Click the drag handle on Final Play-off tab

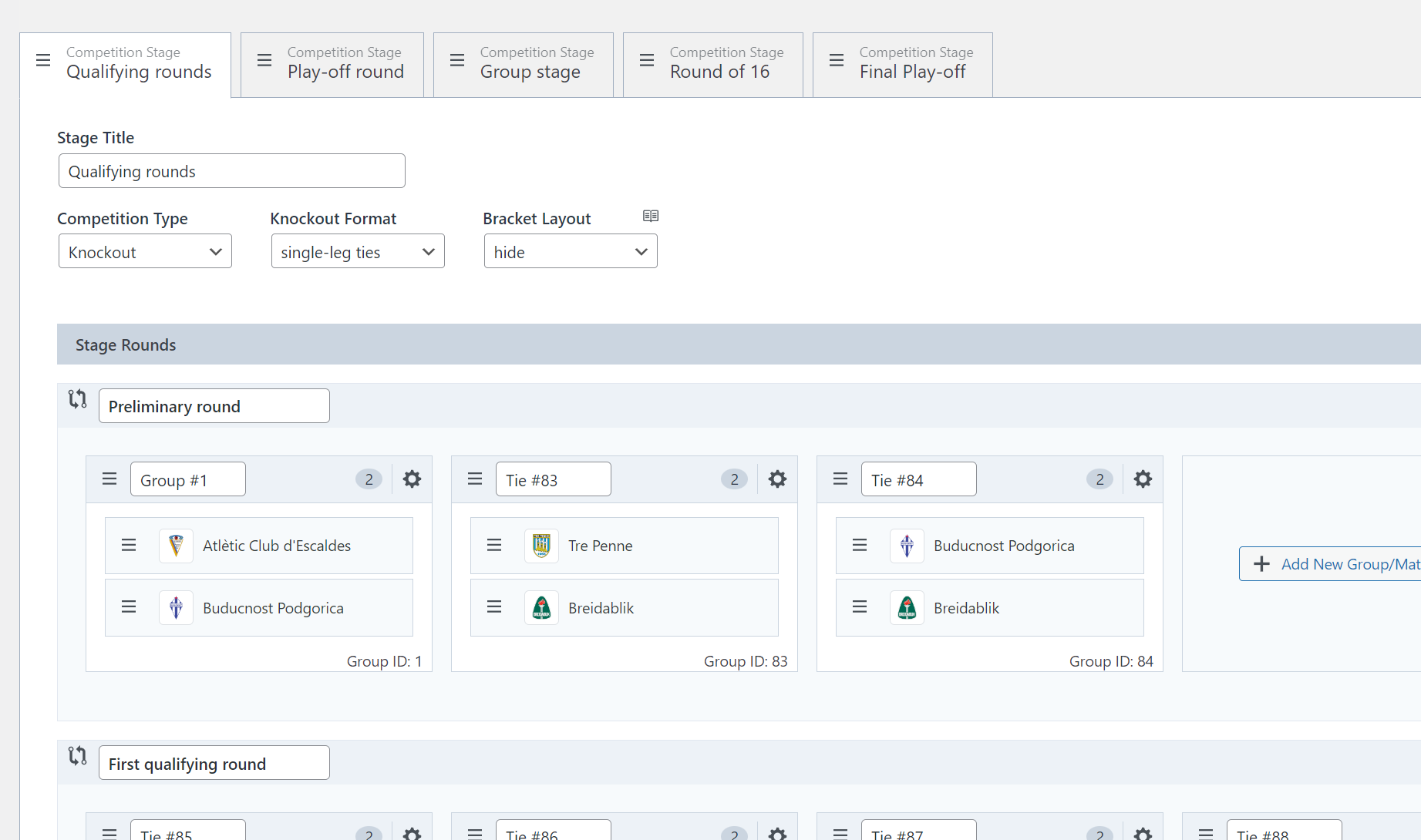coord(837,60)
